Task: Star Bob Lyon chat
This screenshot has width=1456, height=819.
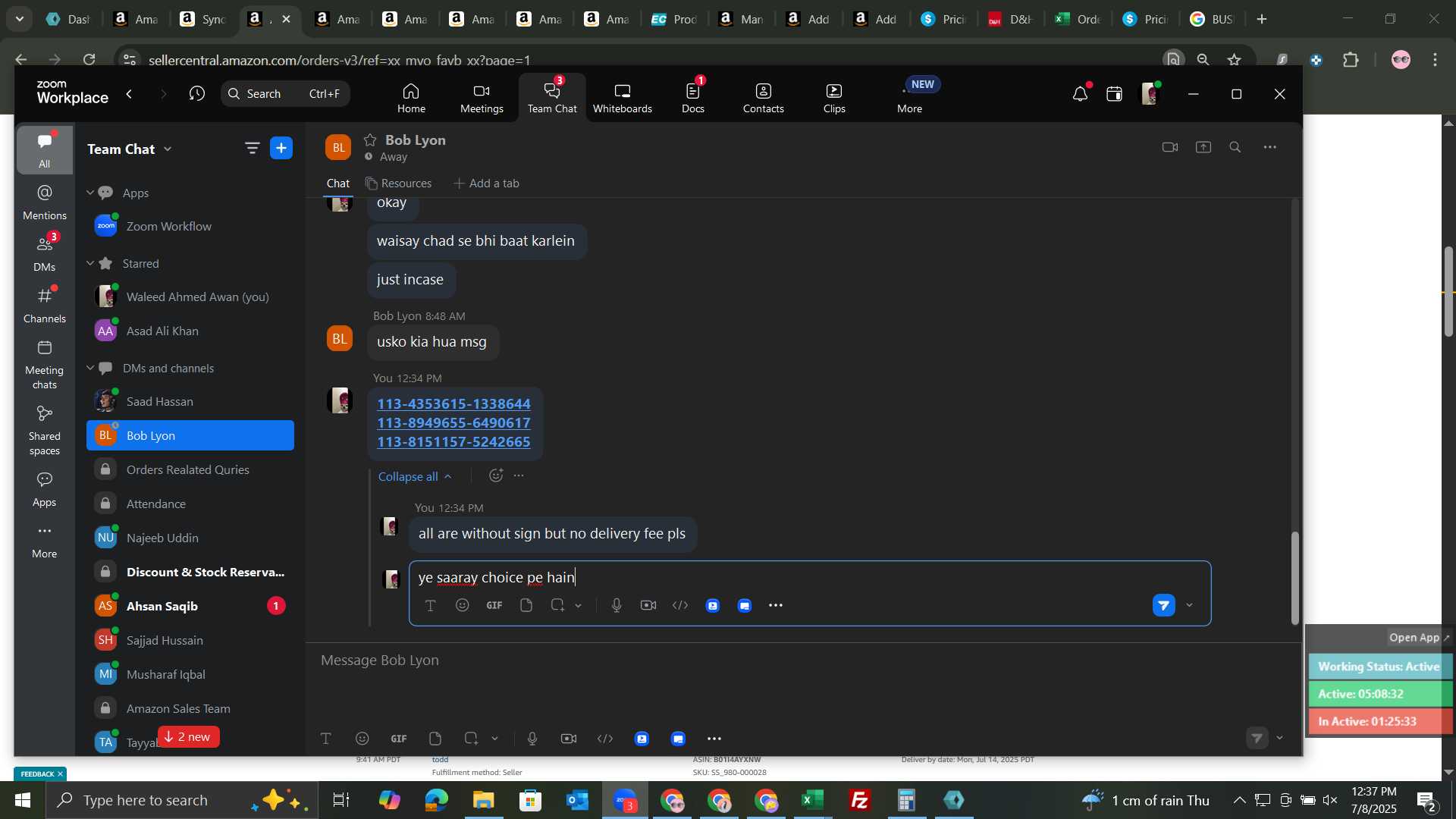Action: pyautogui.click(x=370, y=140)
